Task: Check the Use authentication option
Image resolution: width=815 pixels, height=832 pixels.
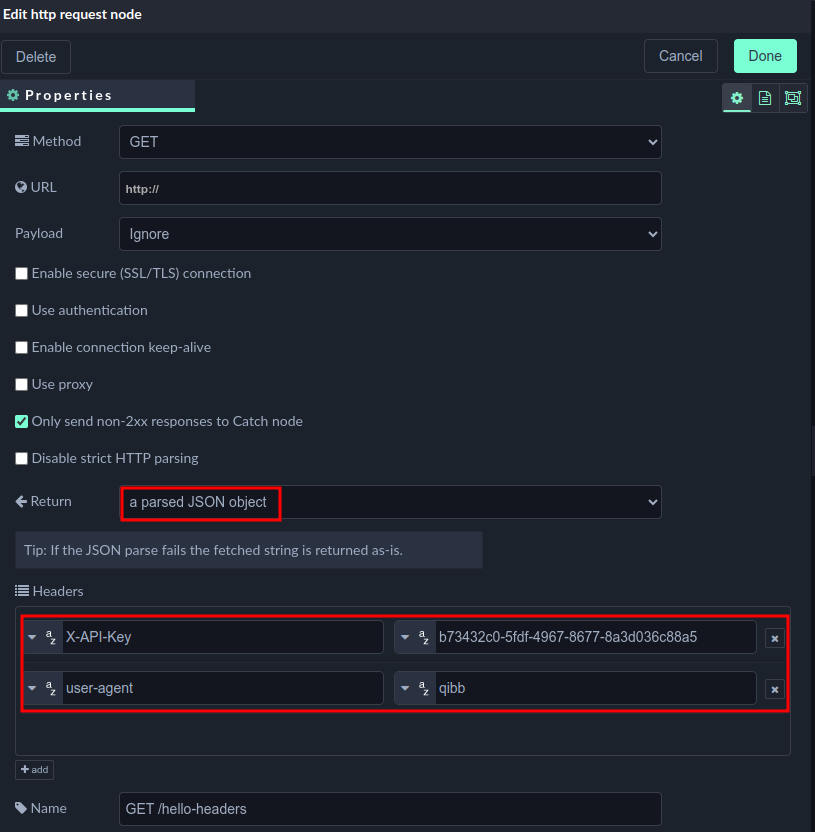Action: click(x=21, y=311)
